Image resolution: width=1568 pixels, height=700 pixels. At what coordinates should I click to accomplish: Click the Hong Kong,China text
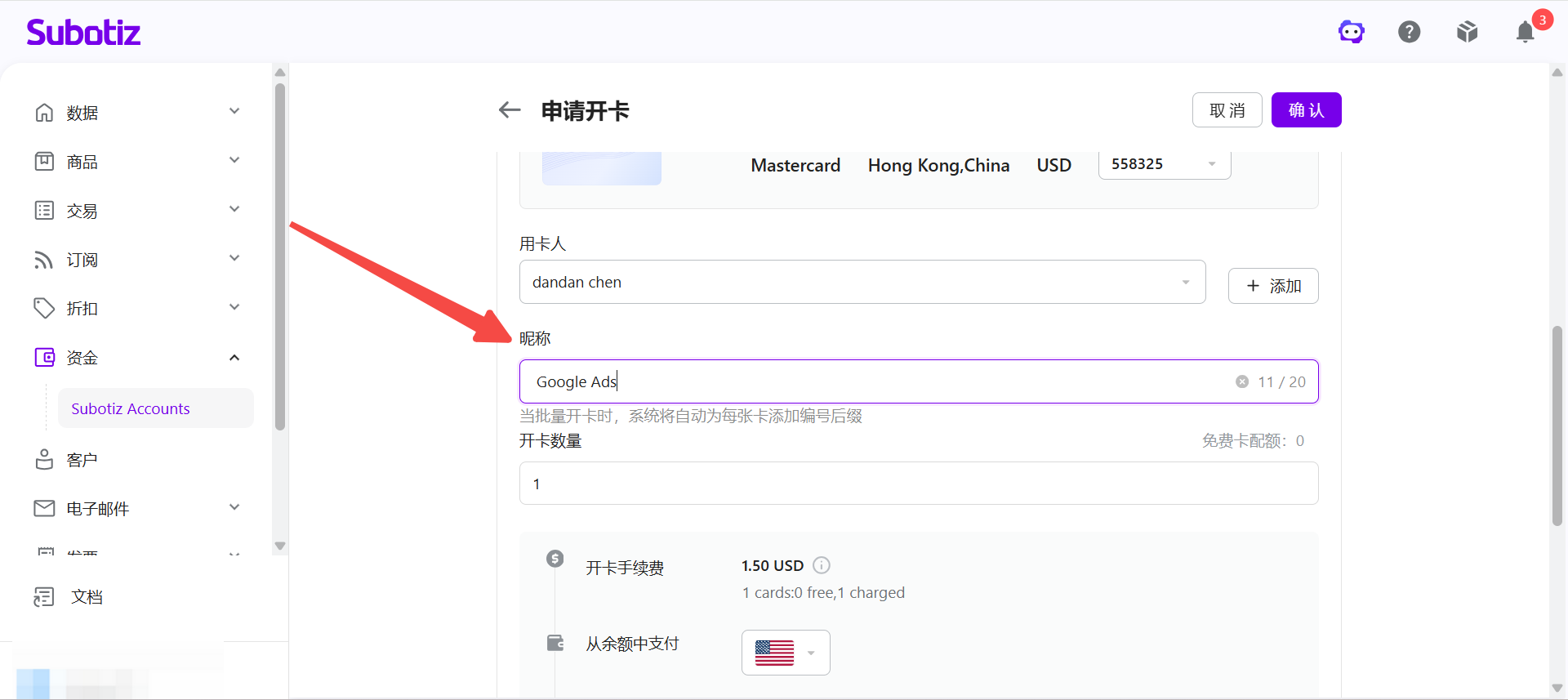938,165
